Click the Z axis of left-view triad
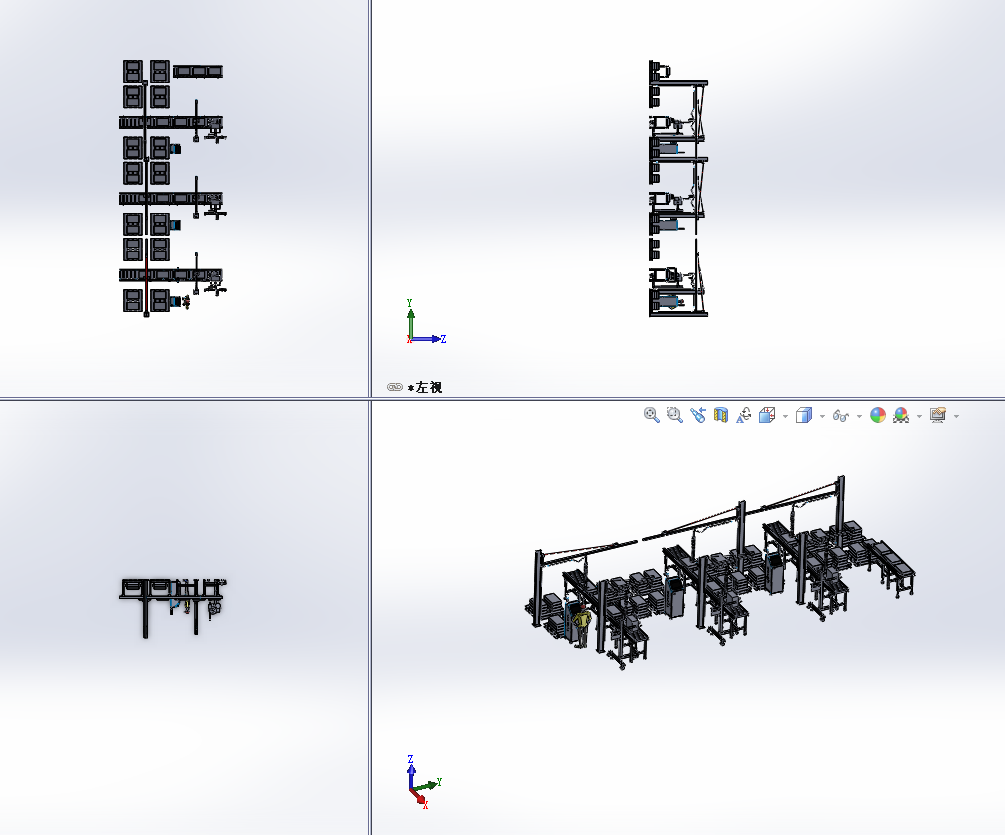1005x835 pixels. [x=428, y=338]
